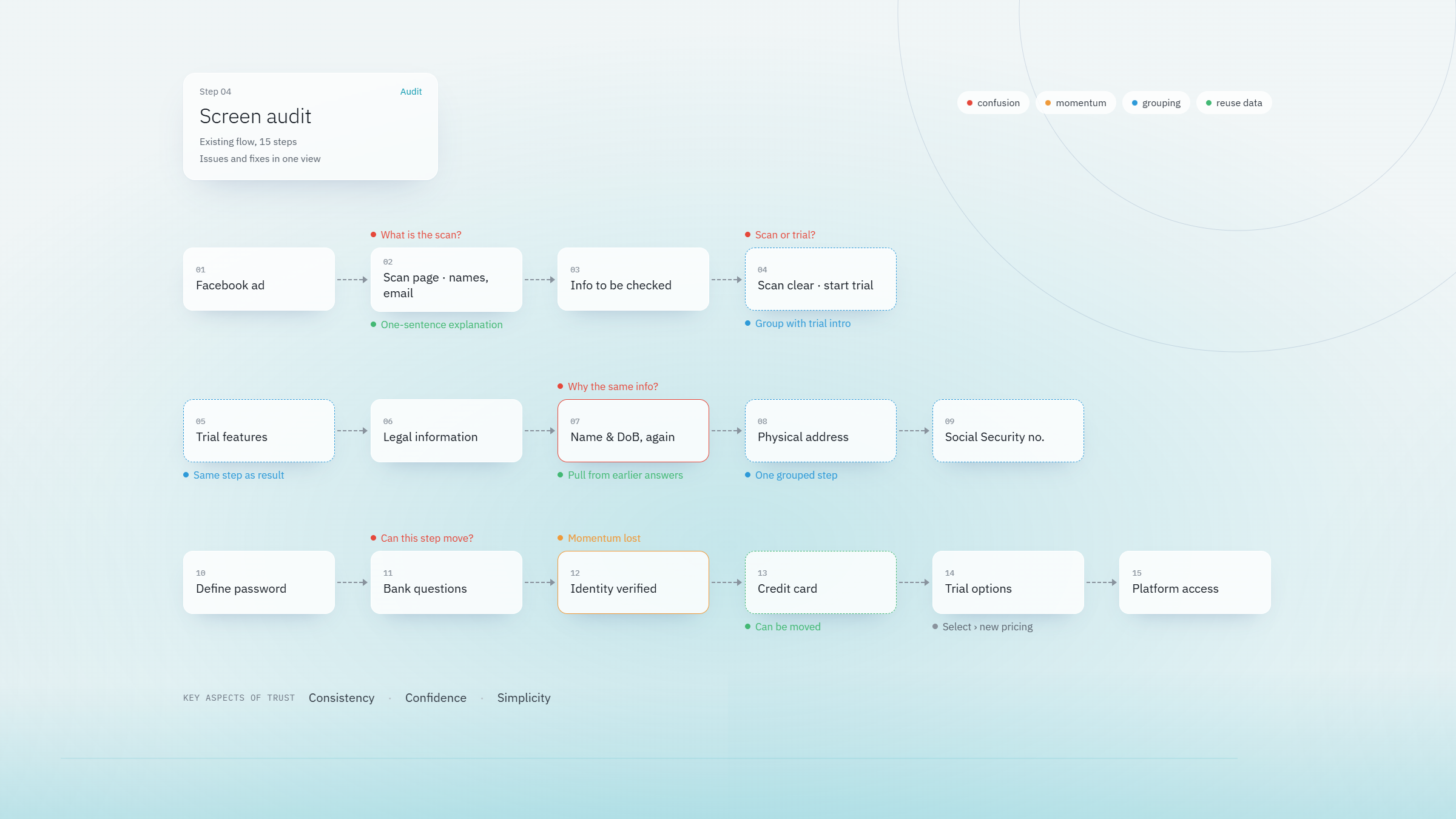Screen dimensions: 1456x819
Task: Open the Facebook ad step card
Action: (x=259, y=279)
